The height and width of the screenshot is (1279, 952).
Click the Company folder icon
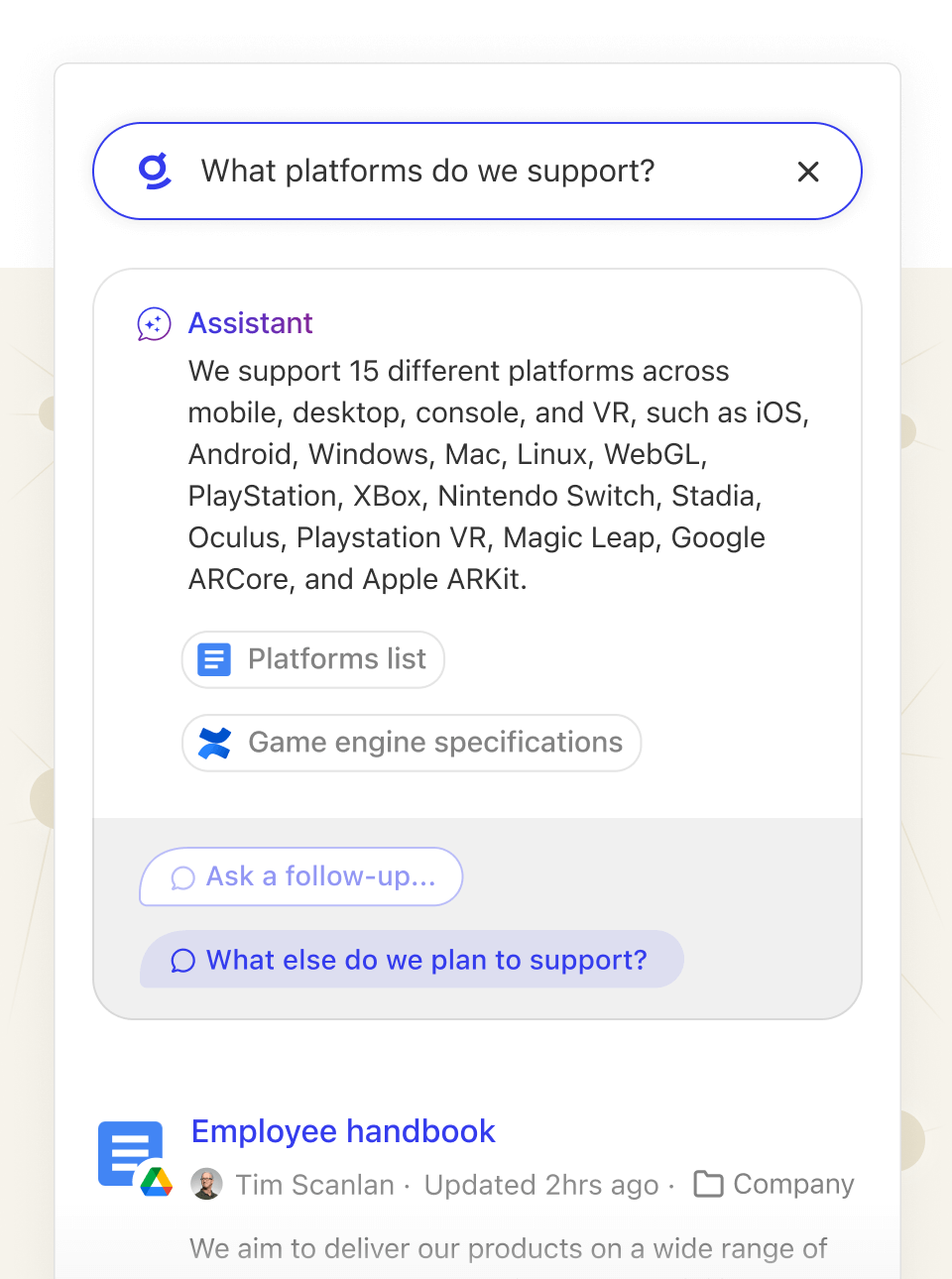pyautogui.click(x=708, y=1184)
